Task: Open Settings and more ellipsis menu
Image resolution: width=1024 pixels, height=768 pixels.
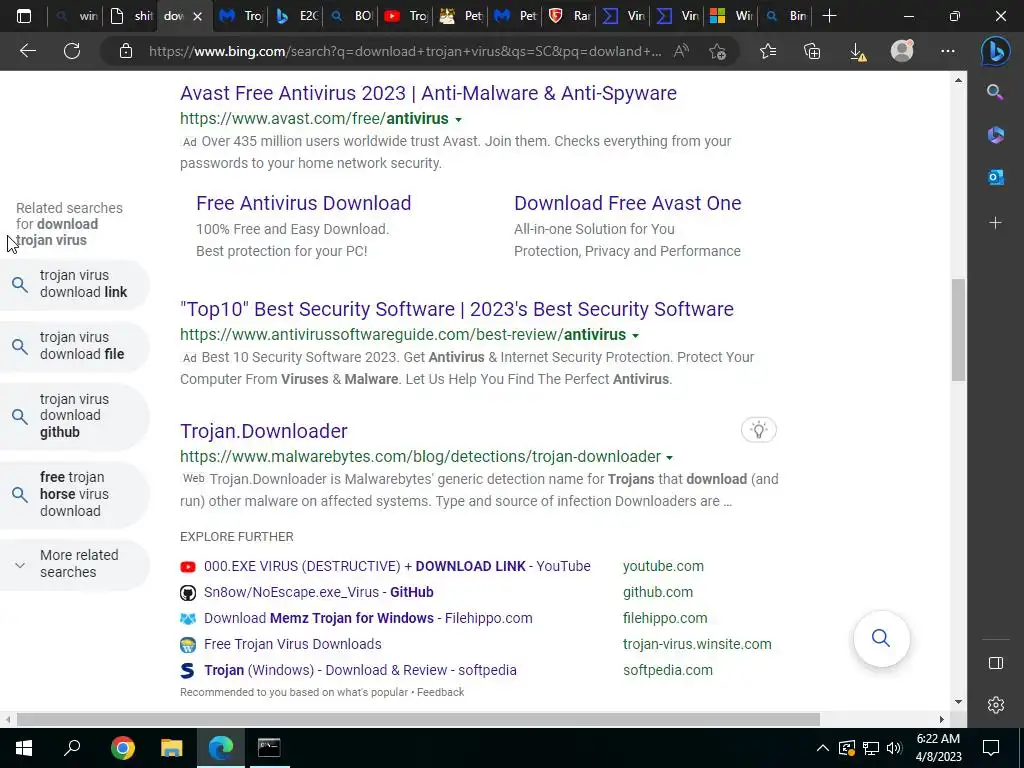Action: click(x=948, y=51)
